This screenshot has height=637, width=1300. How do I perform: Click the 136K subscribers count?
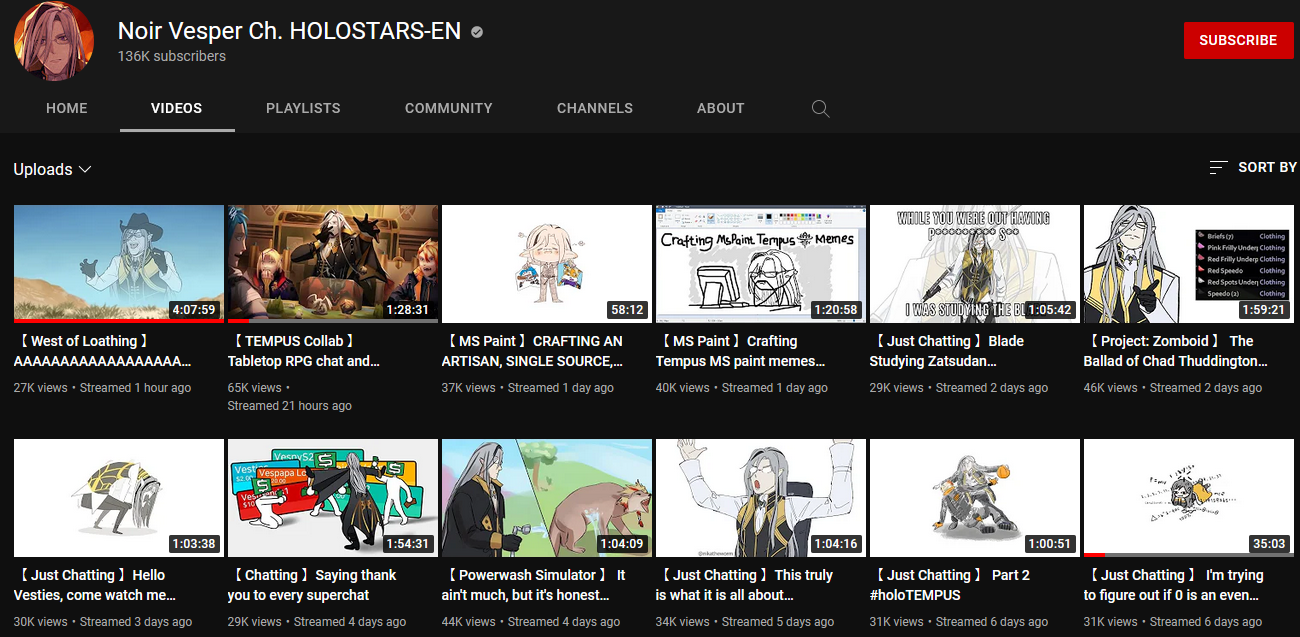[172, 56]
